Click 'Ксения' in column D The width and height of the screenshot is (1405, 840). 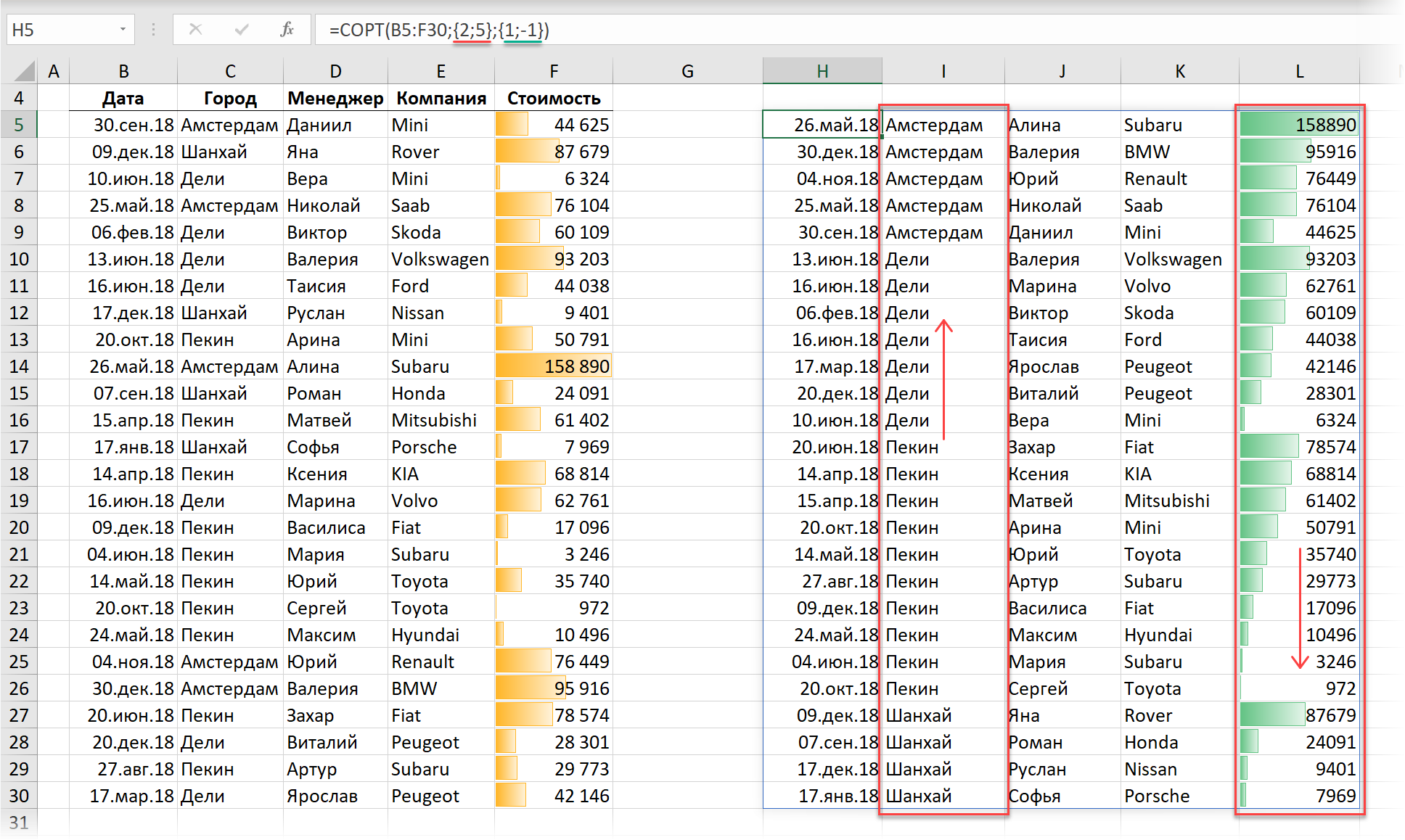coord(335,474)
